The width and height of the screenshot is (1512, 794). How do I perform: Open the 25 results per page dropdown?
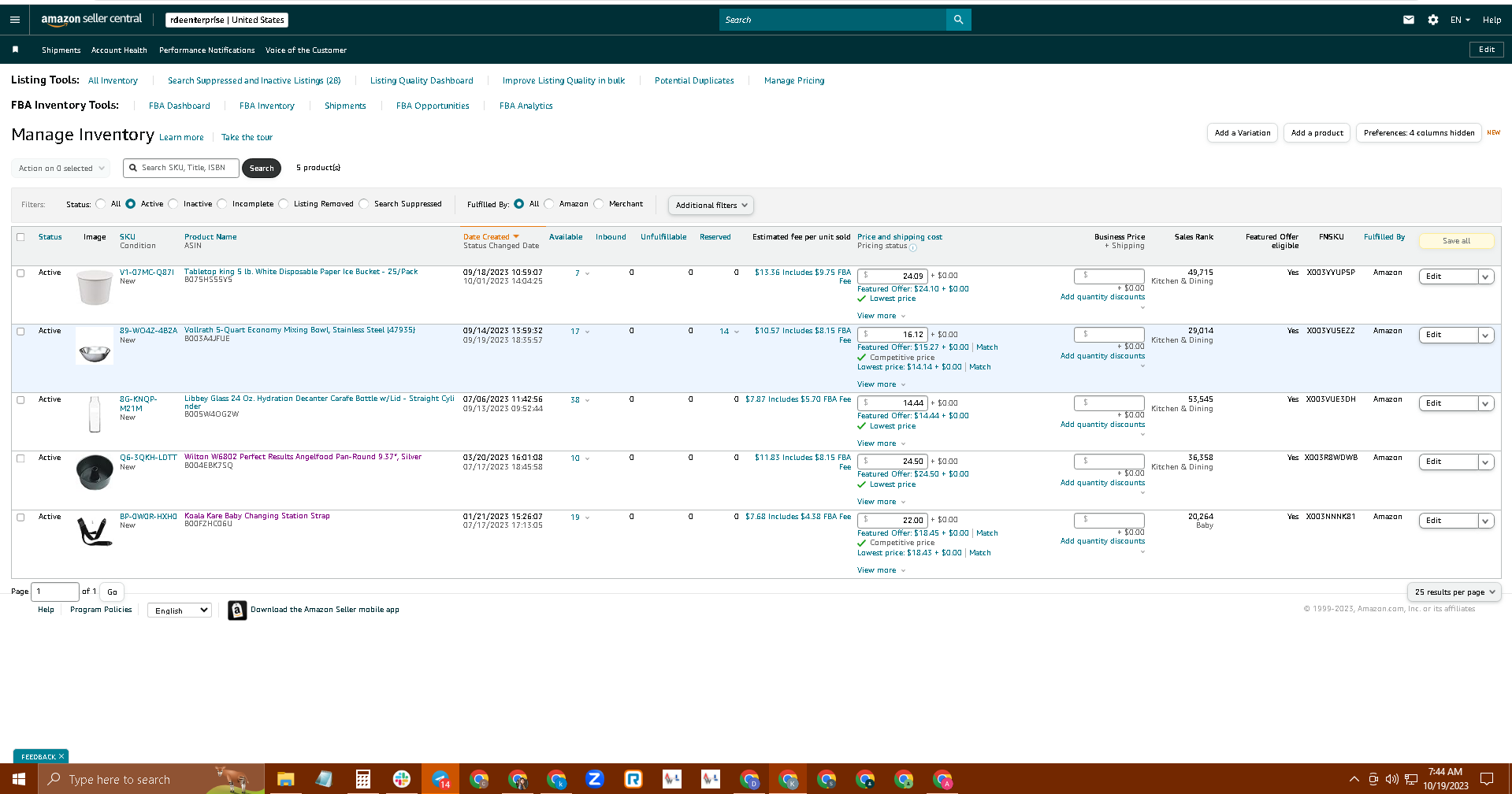click(1454, 592)
